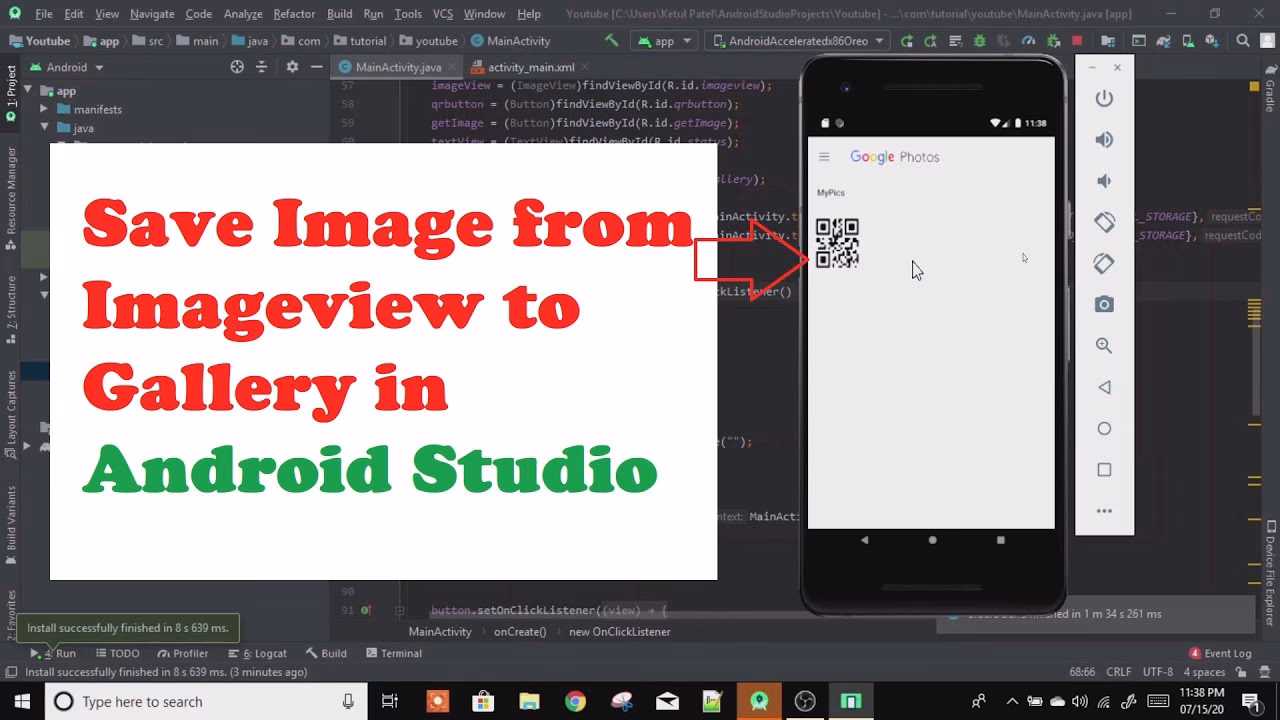Click the emulator sidebar Back triangle
The image size is (1280, 720).
click(1104, 387)
